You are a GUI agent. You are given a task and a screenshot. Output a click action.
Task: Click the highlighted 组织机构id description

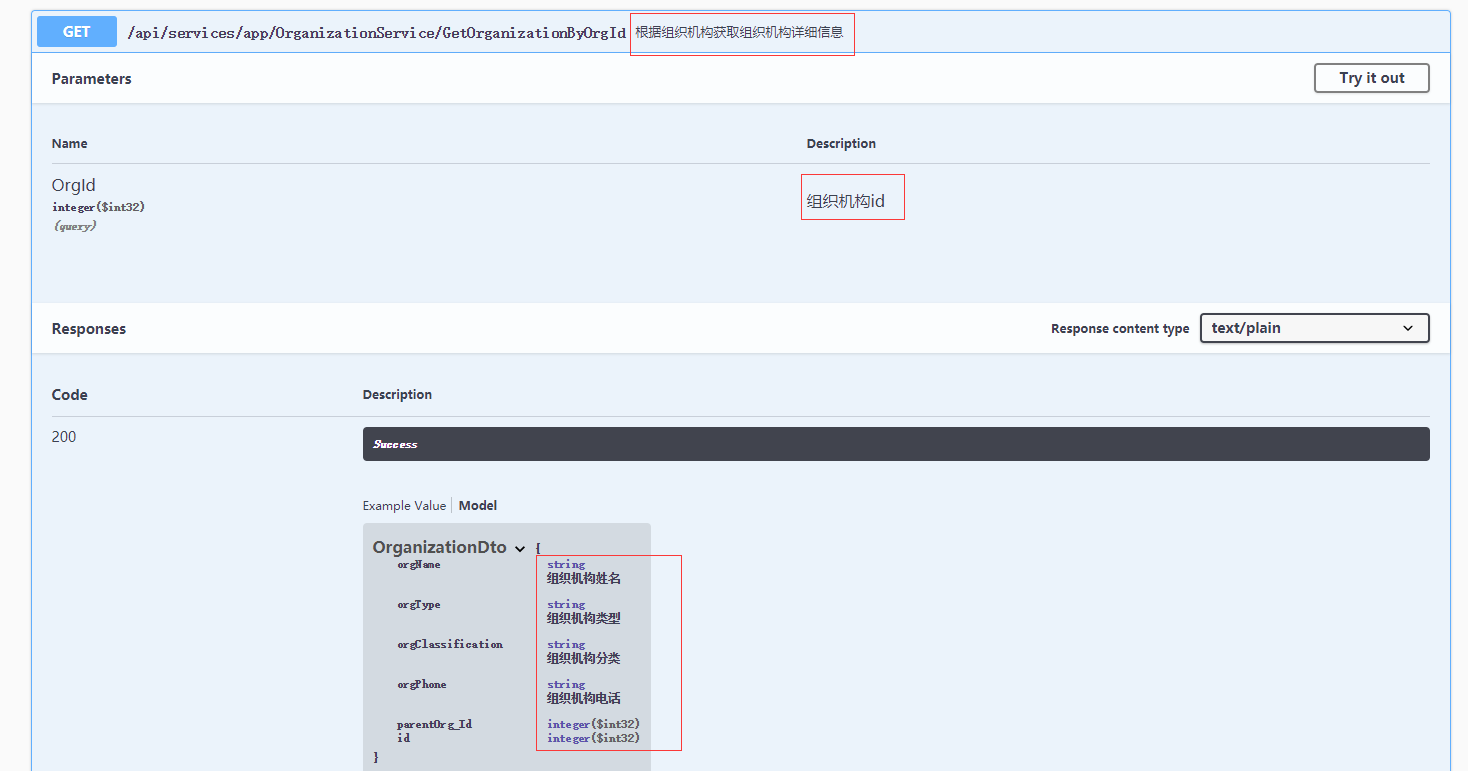click(x=852, y=196)
